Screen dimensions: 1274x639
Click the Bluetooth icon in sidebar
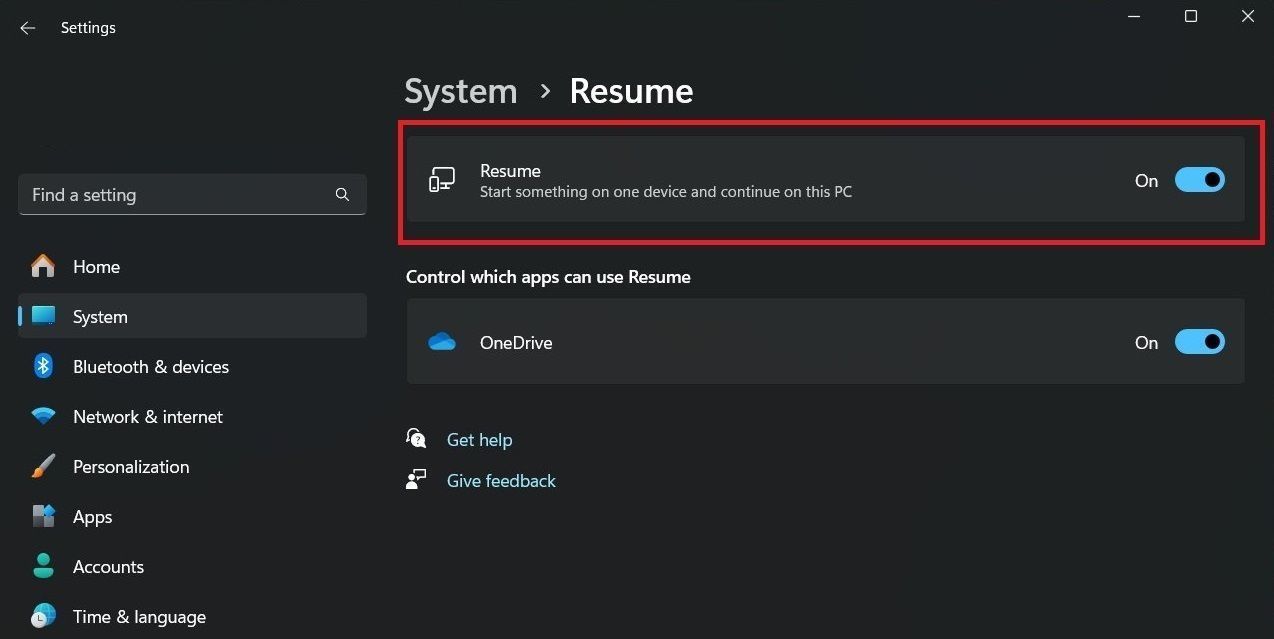43,366
